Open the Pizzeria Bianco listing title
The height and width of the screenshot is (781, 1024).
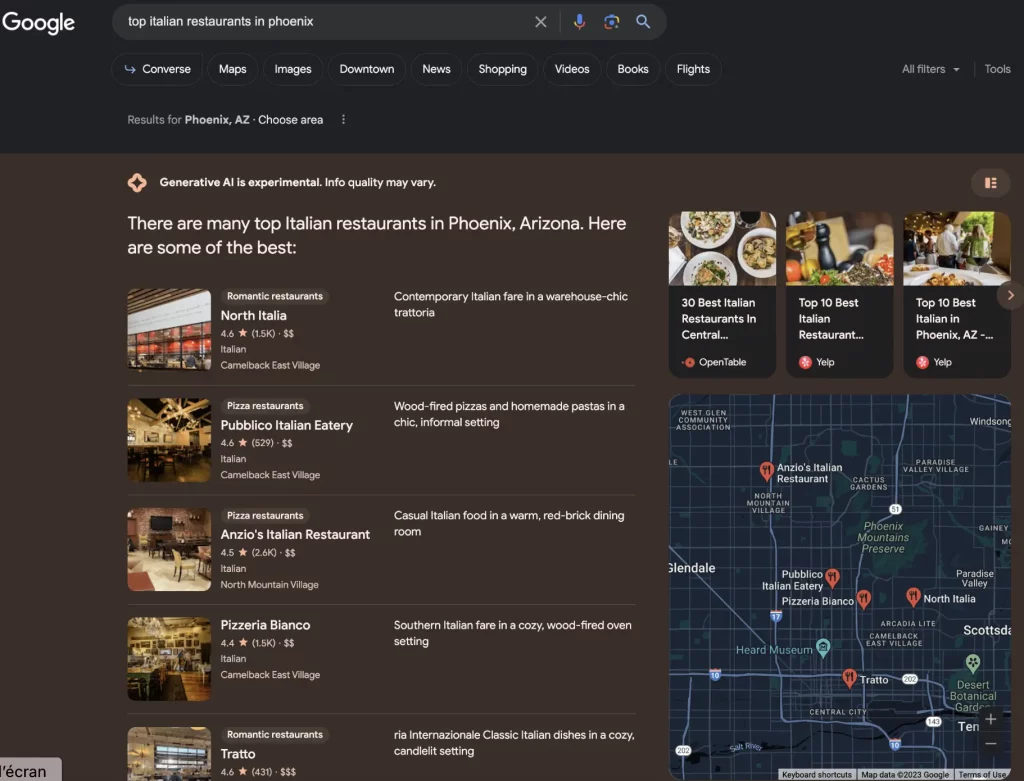[x=265, y=625]
